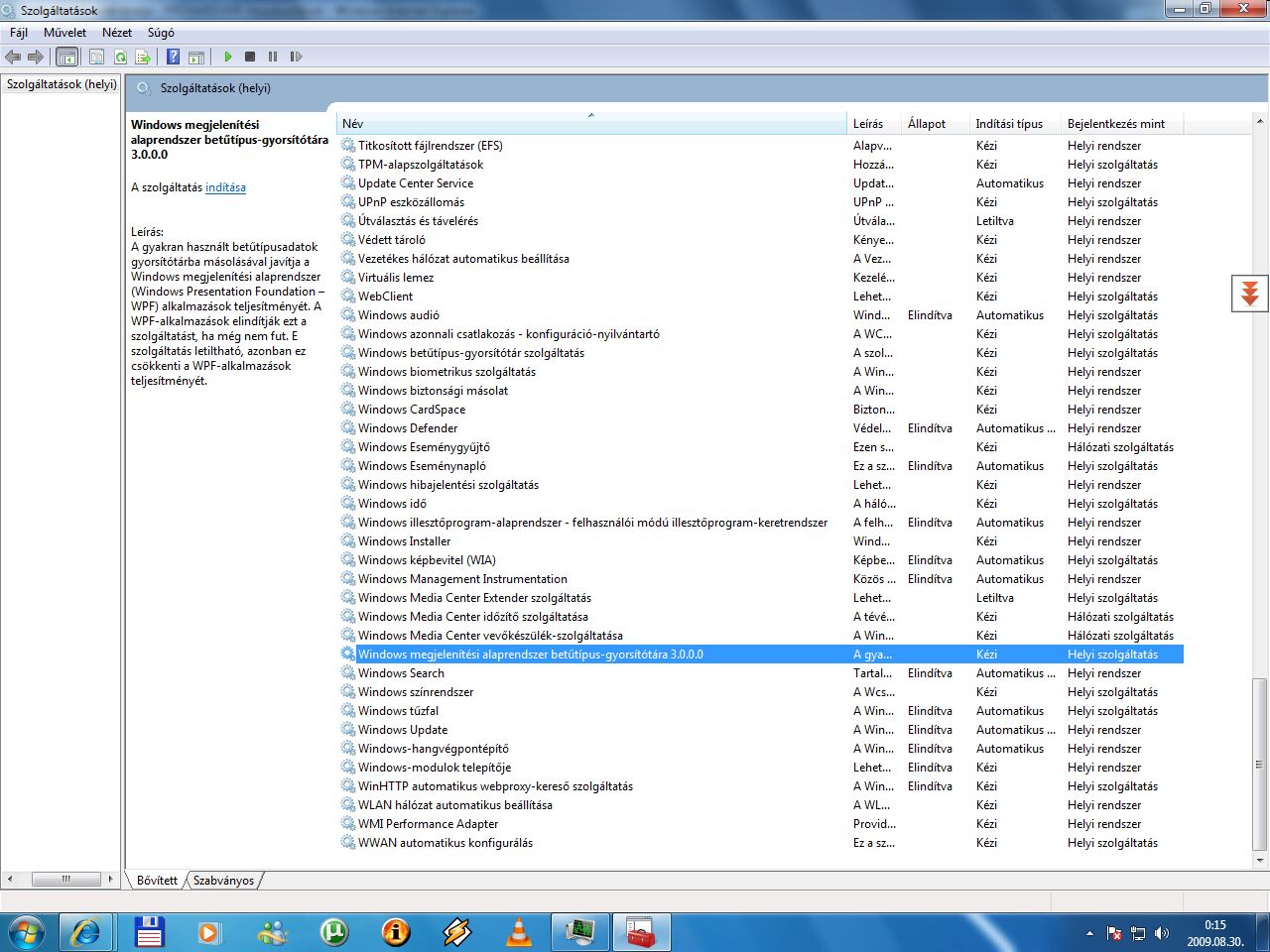Open Windows Live Messenger from the taskbar

pos(272,932)
